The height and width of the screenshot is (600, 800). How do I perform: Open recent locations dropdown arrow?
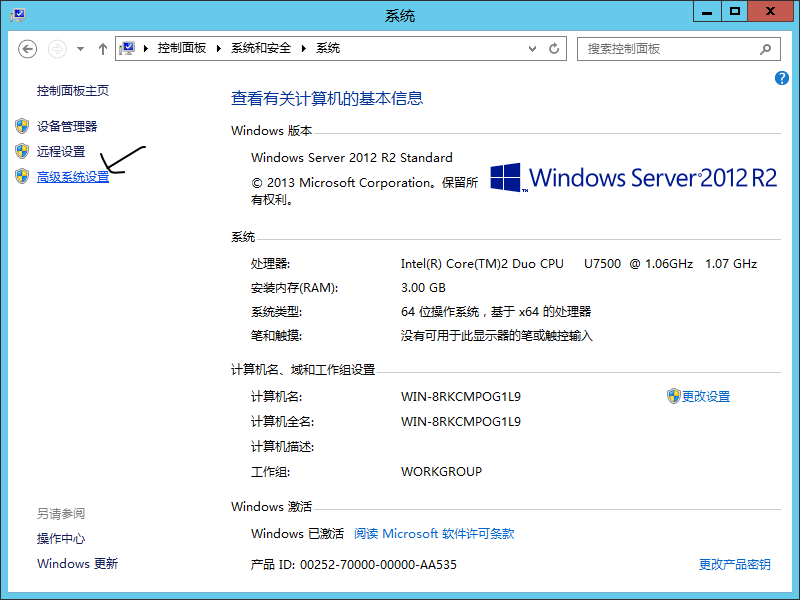pos(80,49)
